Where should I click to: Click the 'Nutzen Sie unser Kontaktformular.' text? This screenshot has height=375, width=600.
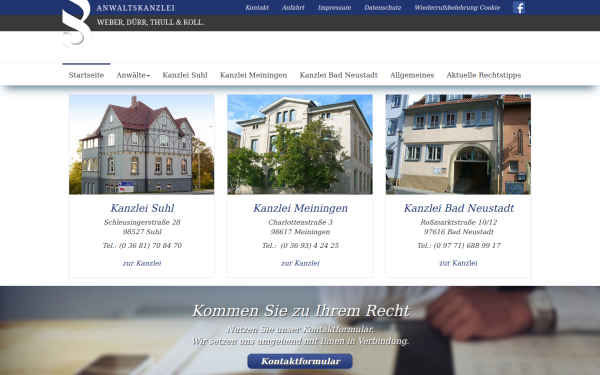click(300, 329)
